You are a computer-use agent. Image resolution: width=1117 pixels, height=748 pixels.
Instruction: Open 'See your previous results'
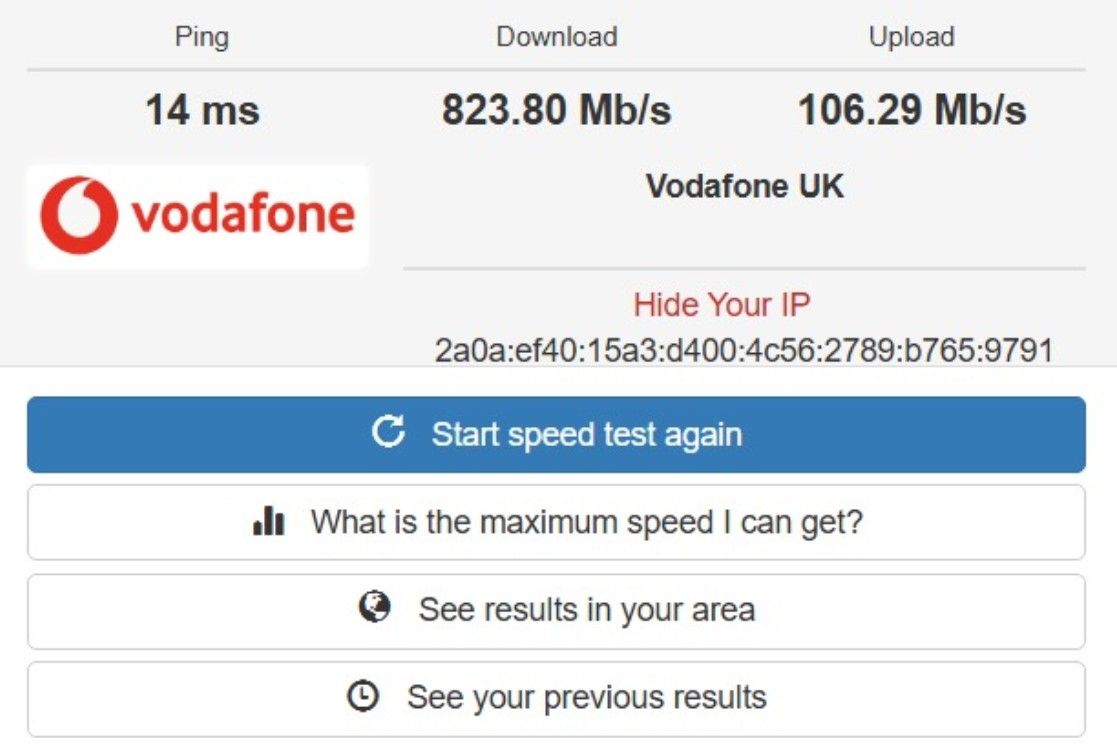click(x=586, y=697)
